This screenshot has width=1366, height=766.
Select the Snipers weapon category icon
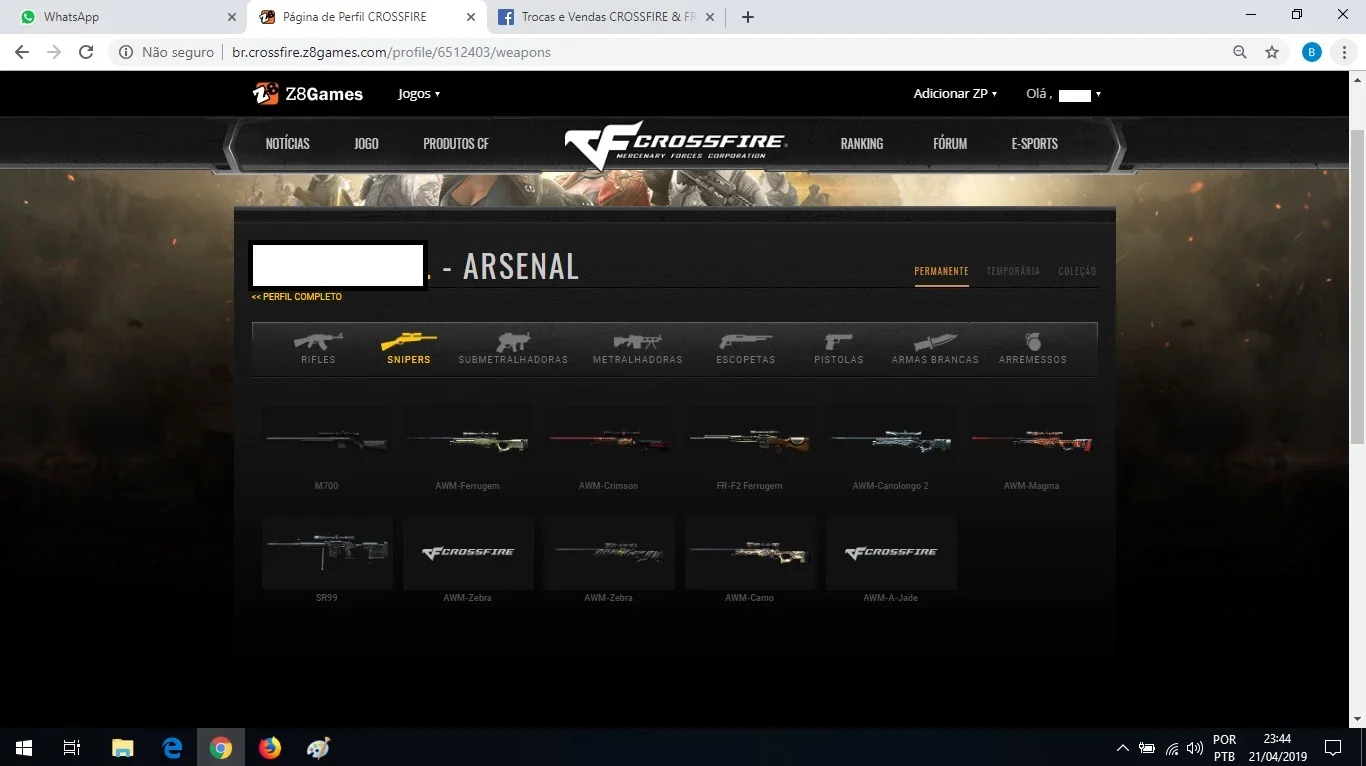coord(408,341)
